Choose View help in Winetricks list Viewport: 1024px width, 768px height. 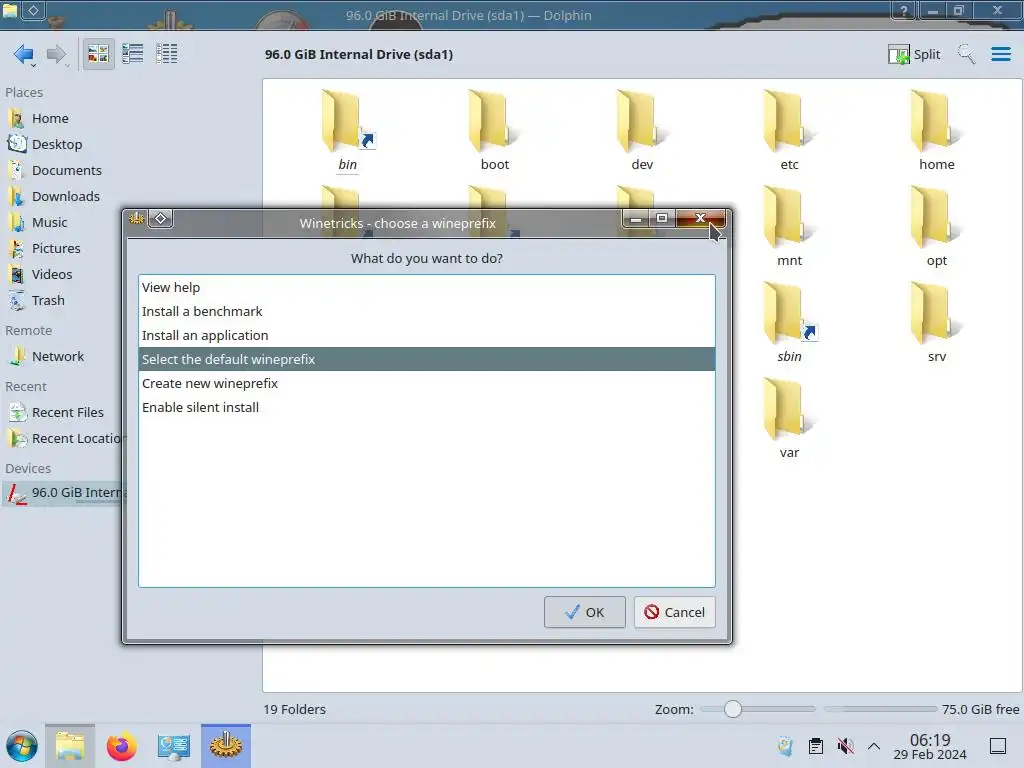(426, 287)
